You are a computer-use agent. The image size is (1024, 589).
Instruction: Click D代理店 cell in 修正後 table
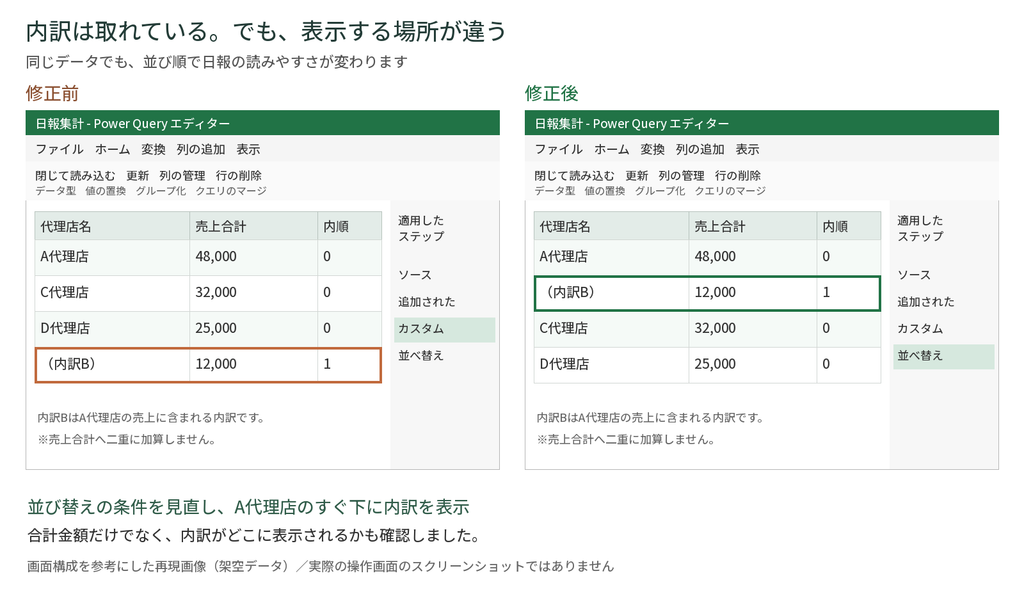click(x=611, y=364)
